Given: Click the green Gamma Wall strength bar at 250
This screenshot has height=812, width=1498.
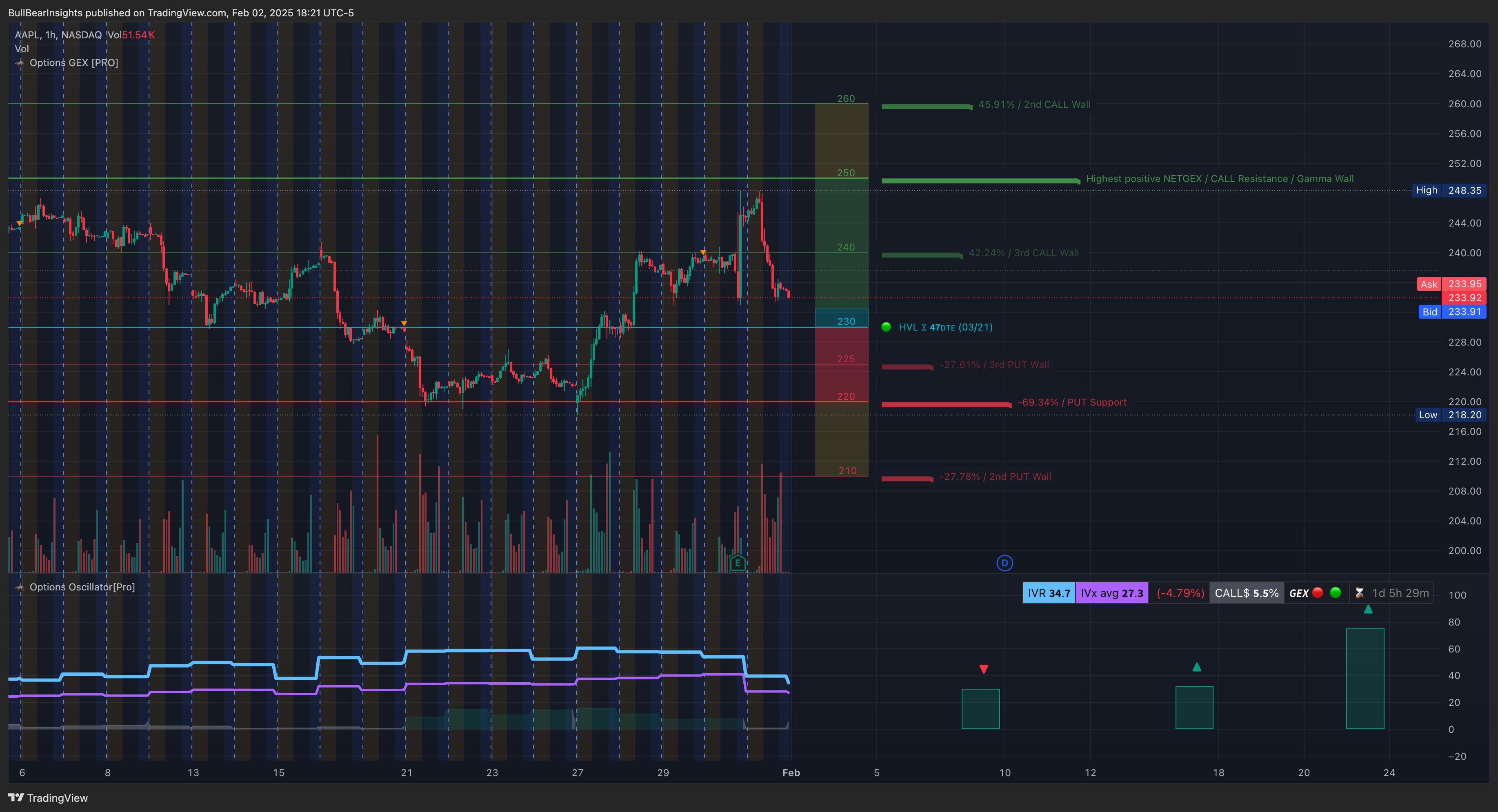Looking at the screenshot, I should click(980, 181).
